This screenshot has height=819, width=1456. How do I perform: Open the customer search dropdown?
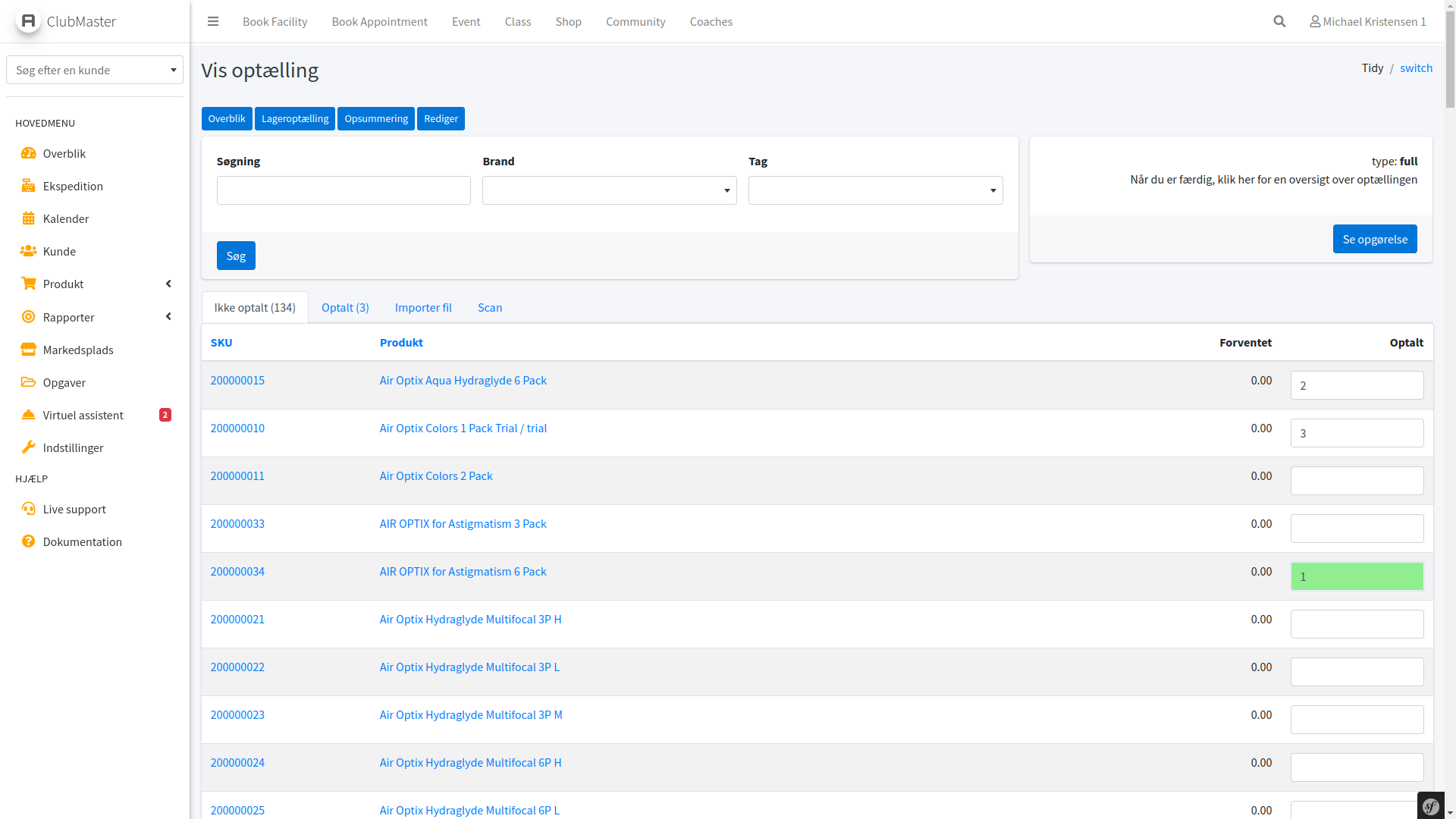(x=95, y=70)
